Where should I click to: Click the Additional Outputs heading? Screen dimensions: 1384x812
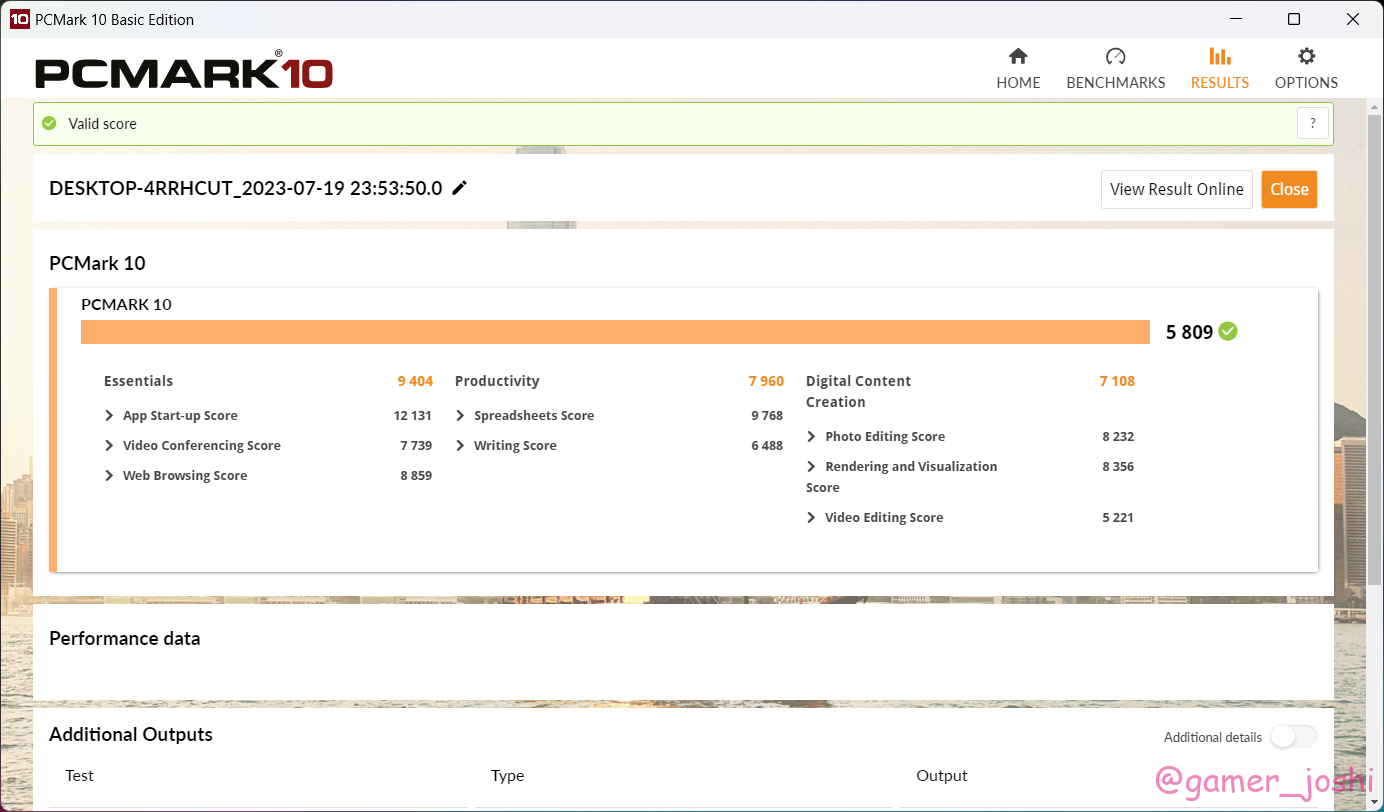click(131, 734)
